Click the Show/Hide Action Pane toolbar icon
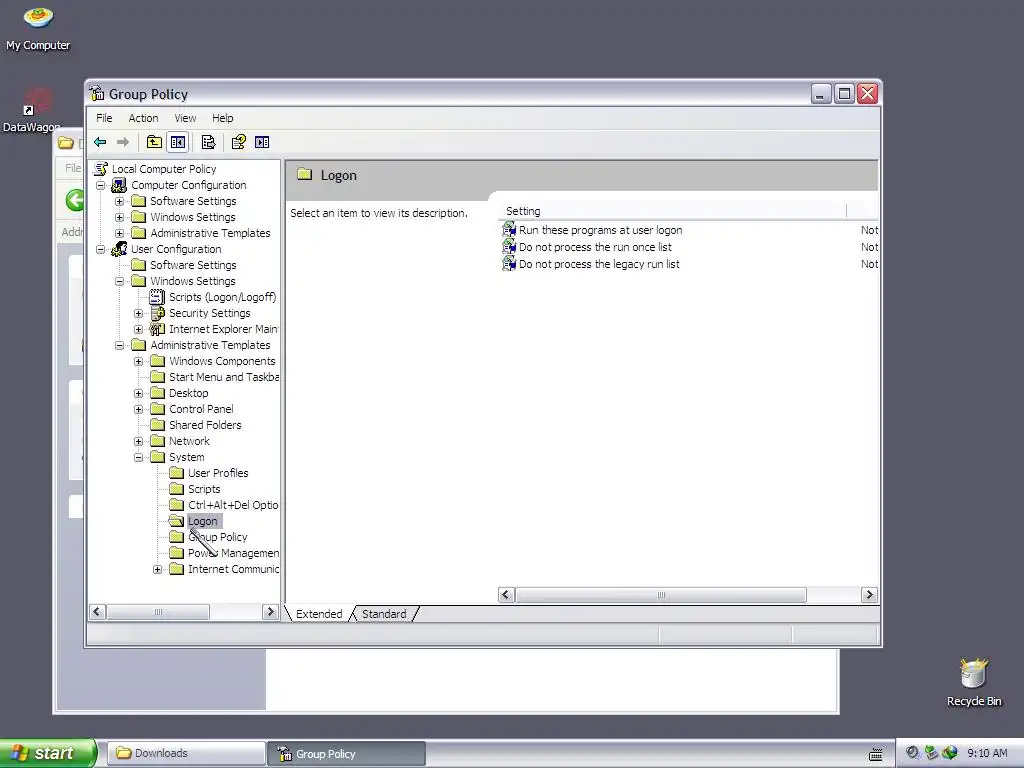This screenshot has width=1024, height=768. coord(262,142)
